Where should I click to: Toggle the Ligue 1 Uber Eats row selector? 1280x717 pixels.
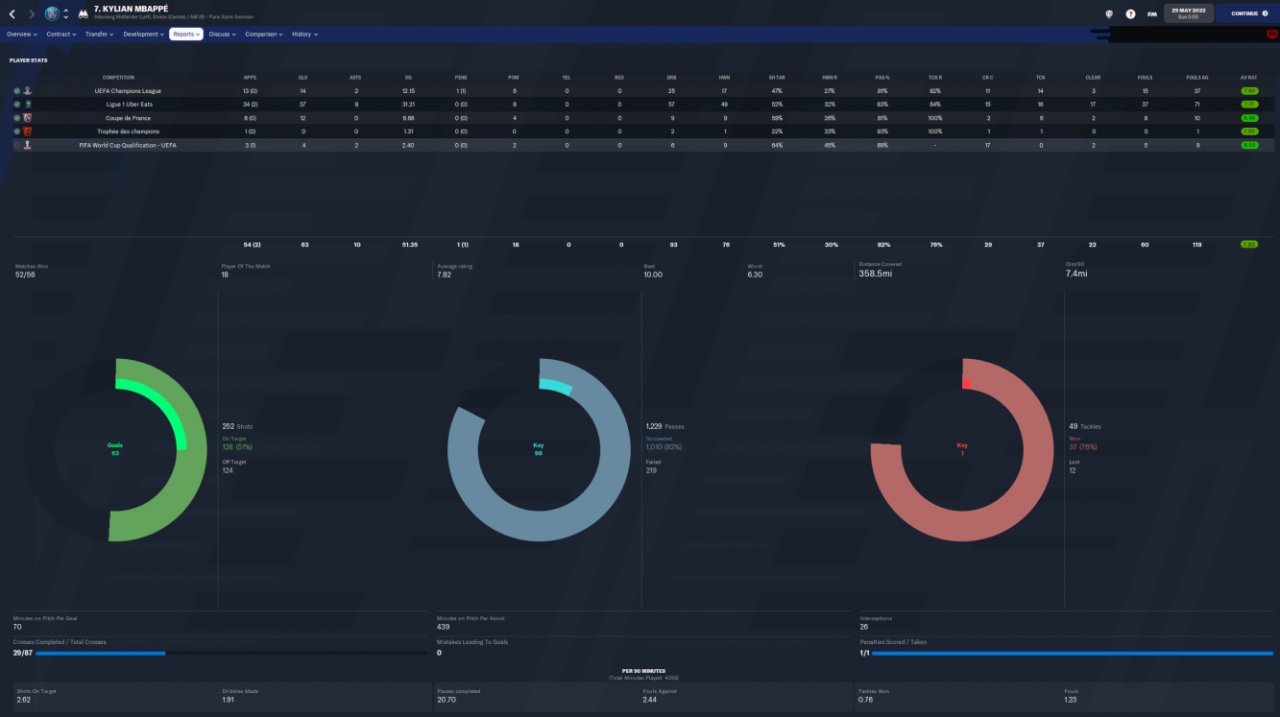click(x=17, y=104)
